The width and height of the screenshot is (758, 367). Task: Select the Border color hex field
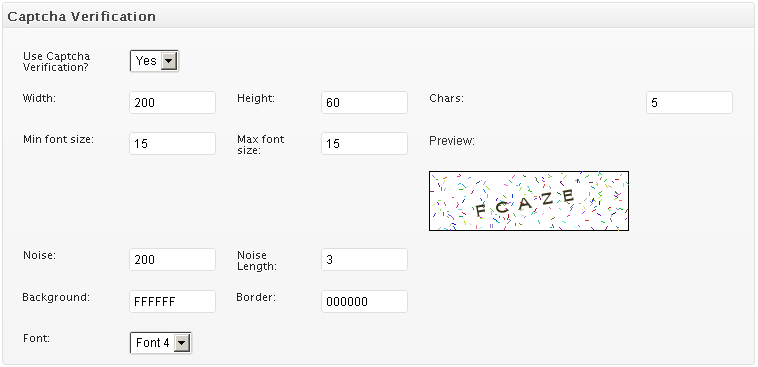point(364,302)
